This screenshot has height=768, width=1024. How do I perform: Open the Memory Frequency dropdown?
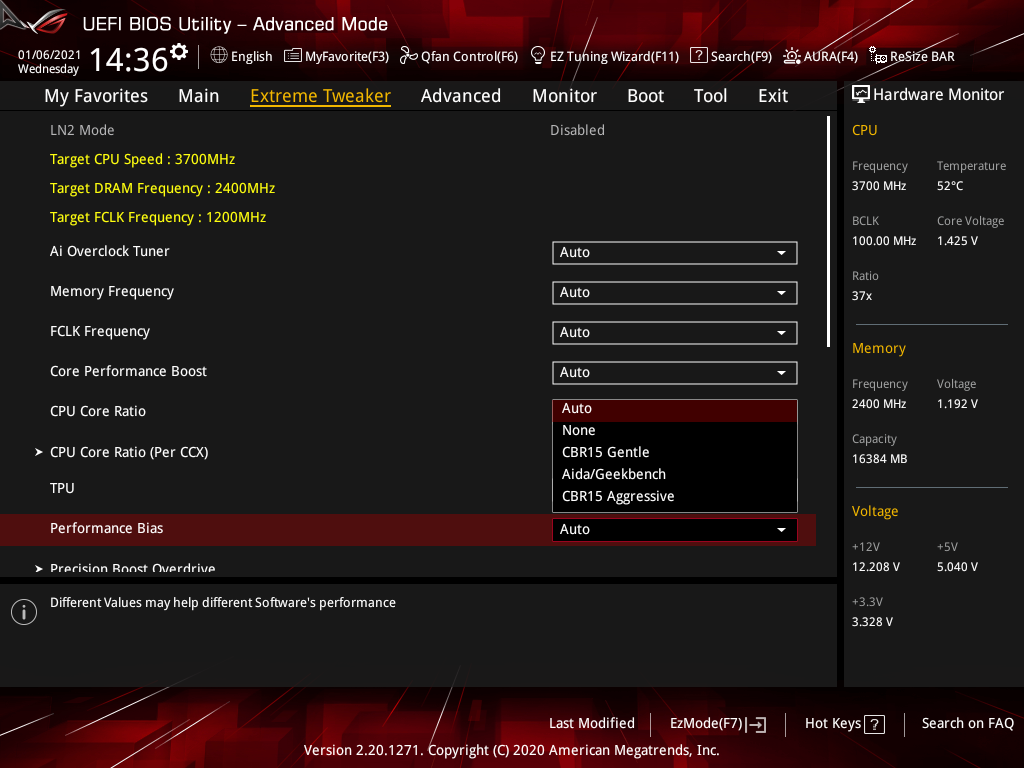675,293
